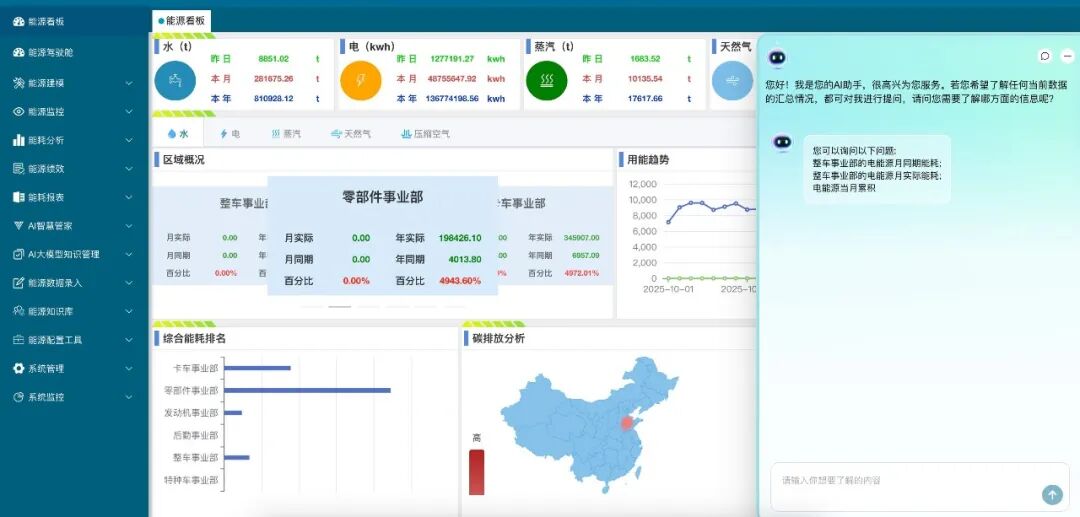Click robot avatar beside suggested questions
Viewport: 1080px width, 517px height.
point(782,143)
